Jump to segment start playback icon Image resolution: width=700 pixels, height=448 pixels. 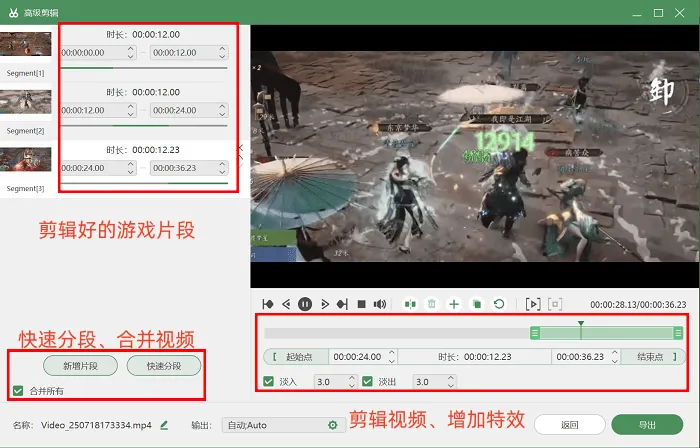point(268,304)
